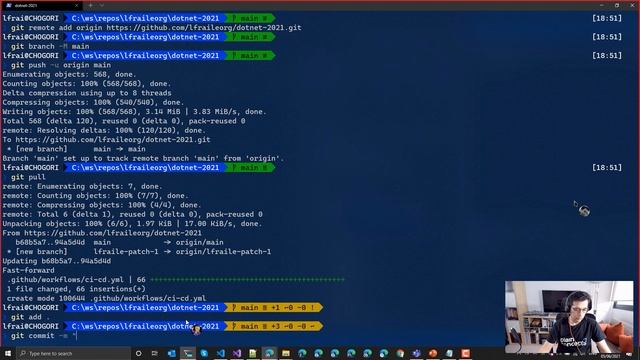Open PowerPoint from the taskbar
Screen dimensions: 640x360
click(433, 353)
